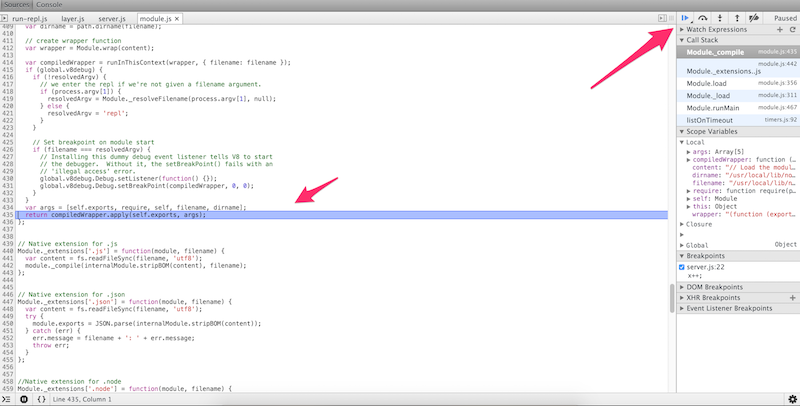Image resolution: width=800 pixels, height=406 pixels.
Task: Collapse the Breakpoints section
Action: 682,256
